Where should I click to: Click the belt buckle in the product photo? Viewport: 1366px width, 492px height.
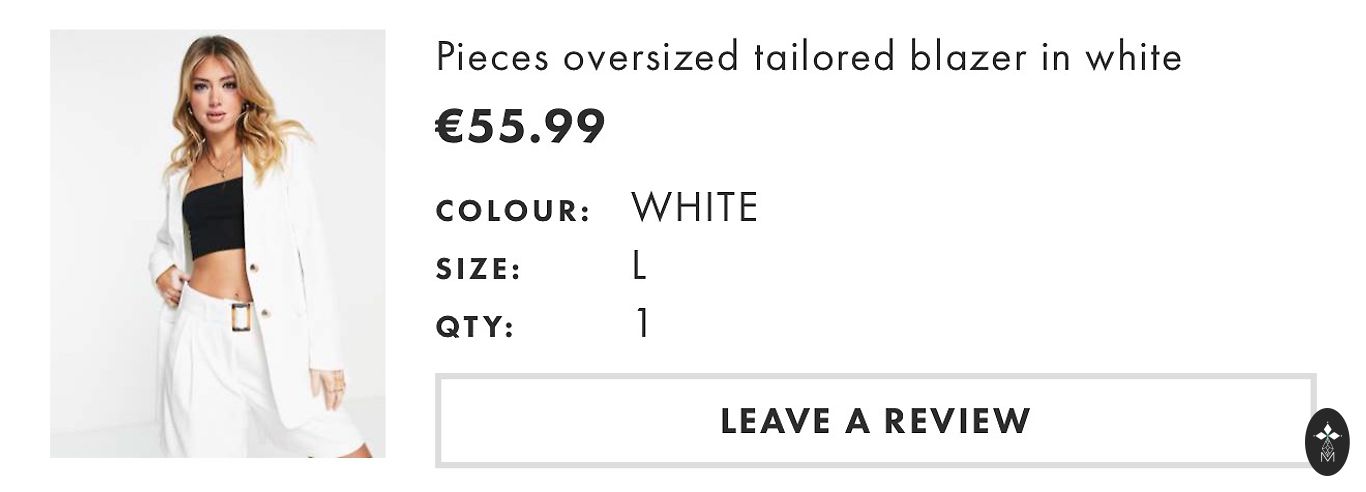pyautogui.click(x=241, y=317)
